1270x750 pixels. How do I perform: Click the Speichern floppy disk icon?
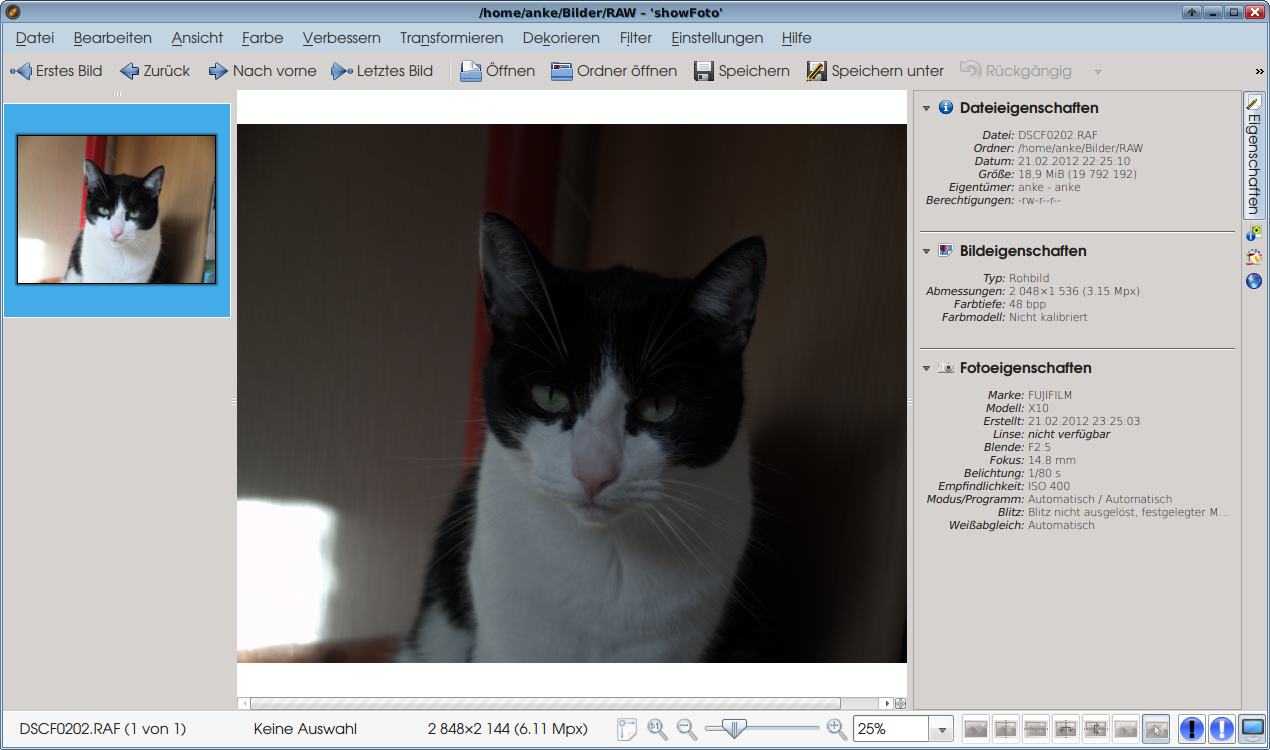point(704,71)
